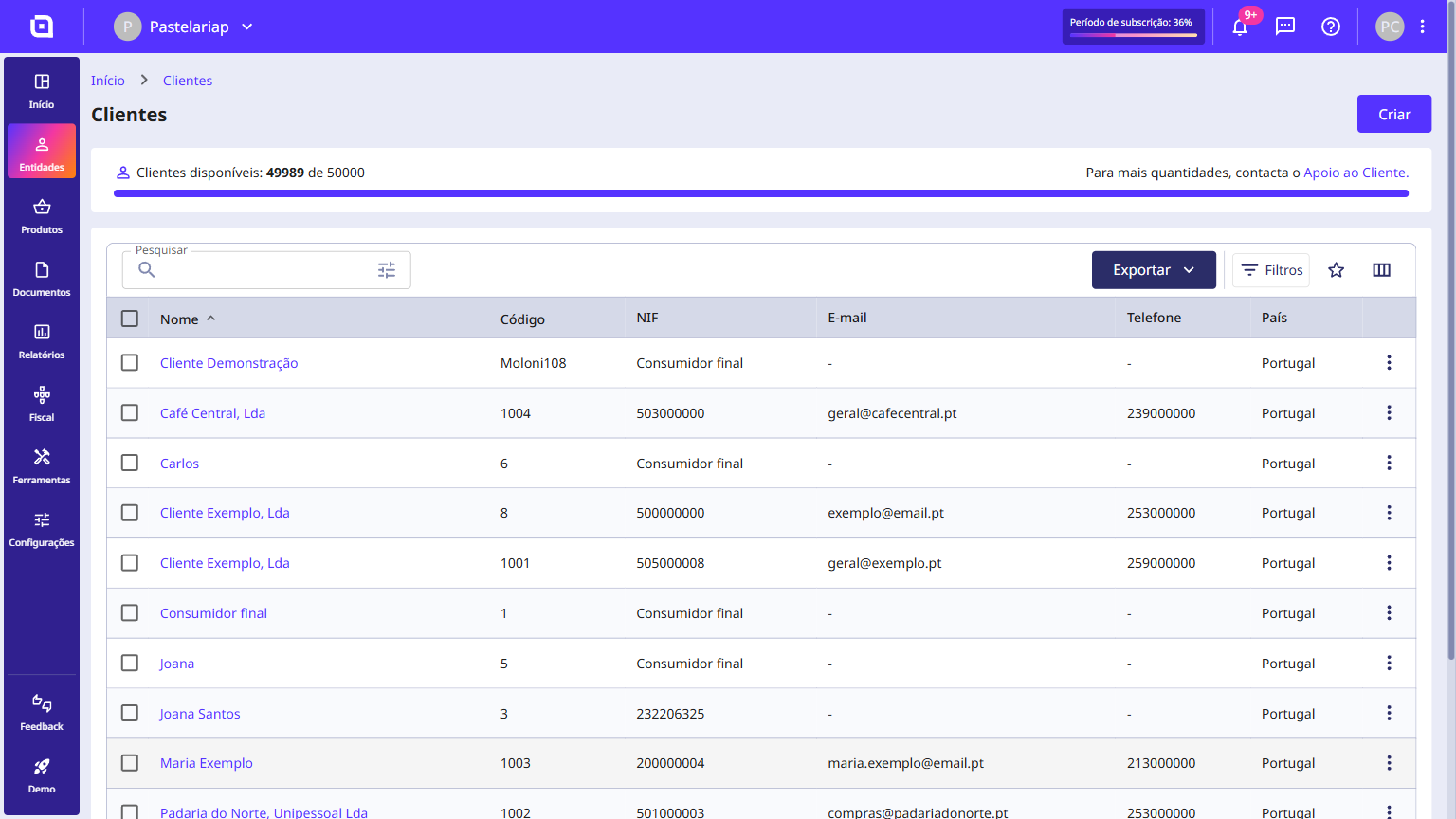
Task: Click the NIF column header
Action: (647, 318)
